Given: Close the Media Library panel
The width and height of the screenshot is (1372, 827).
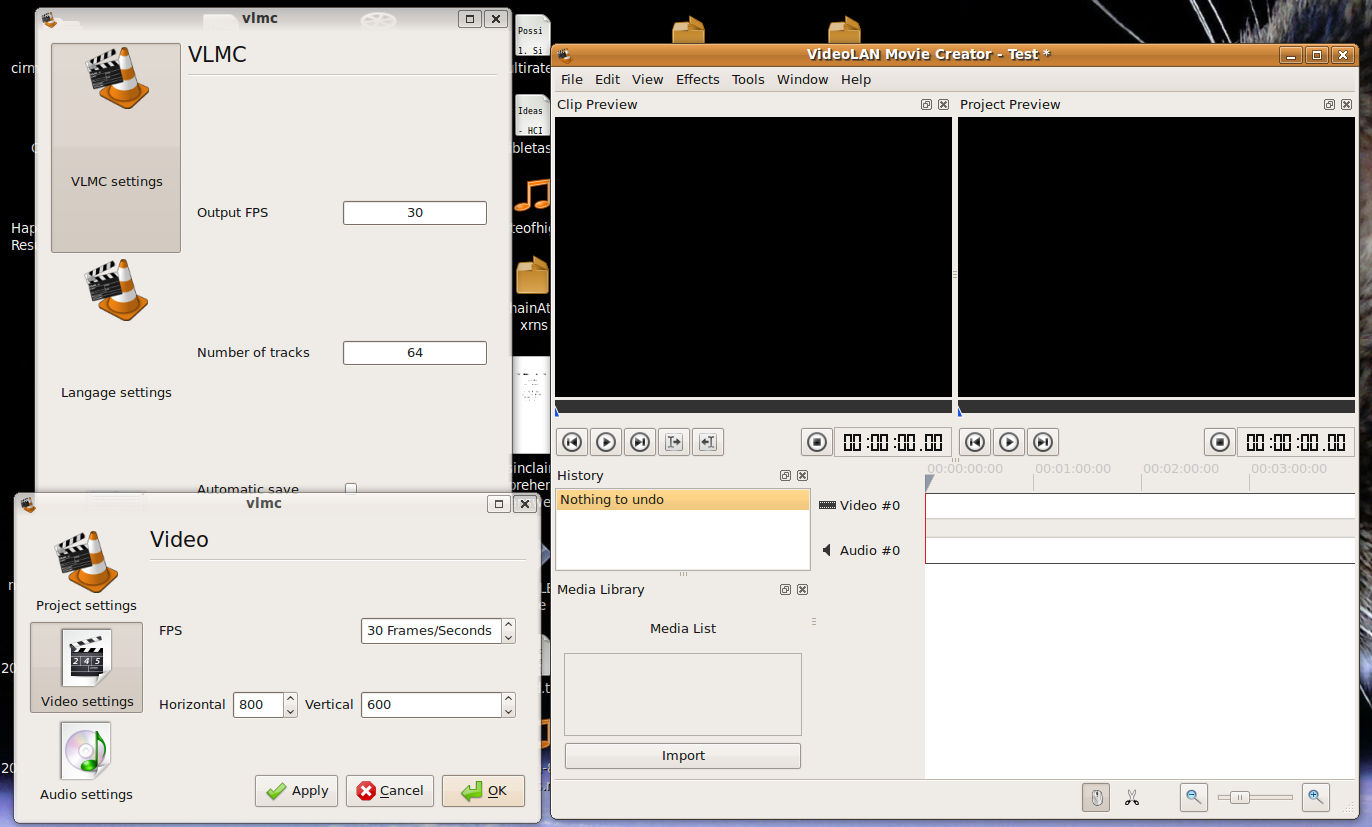Looking at the screenshot, I should coord(802,590).
